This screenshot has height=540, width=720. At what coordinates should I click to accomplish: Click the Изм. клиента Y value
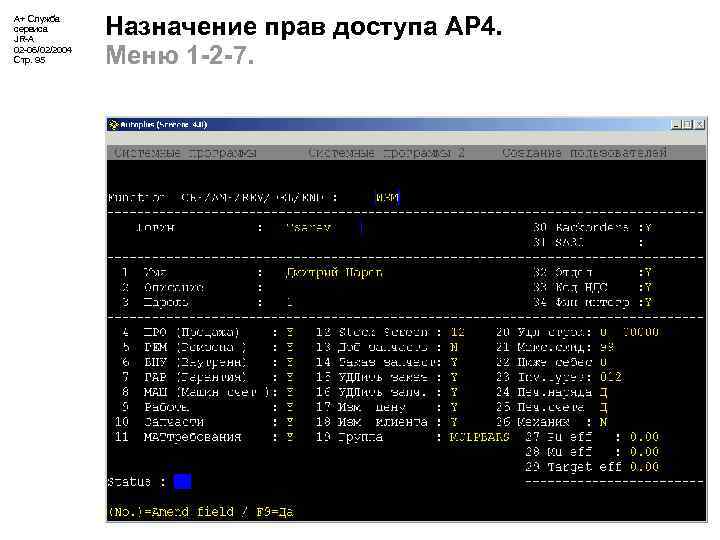(x=454, y=422)
